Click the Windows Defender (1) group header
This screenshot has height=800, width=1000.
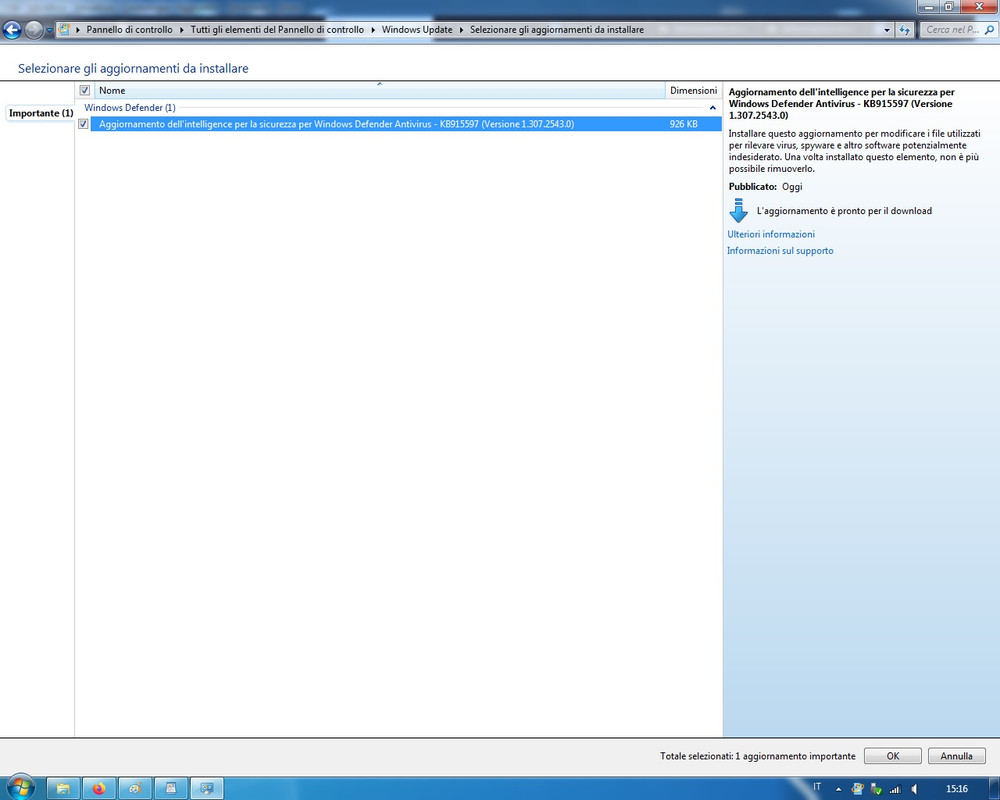pyautogui.click(x=129, y=108)
